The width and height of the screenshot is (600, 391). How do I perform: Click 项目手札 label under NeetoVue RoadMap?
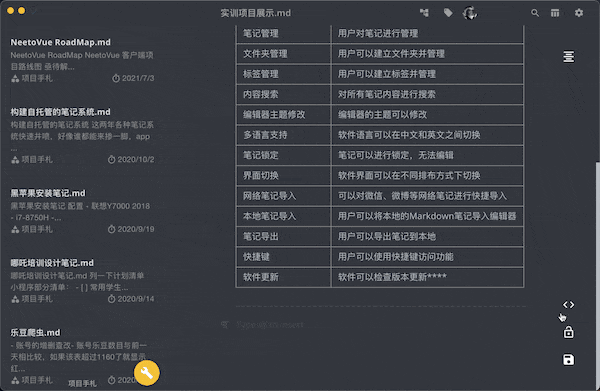point(37,78)
